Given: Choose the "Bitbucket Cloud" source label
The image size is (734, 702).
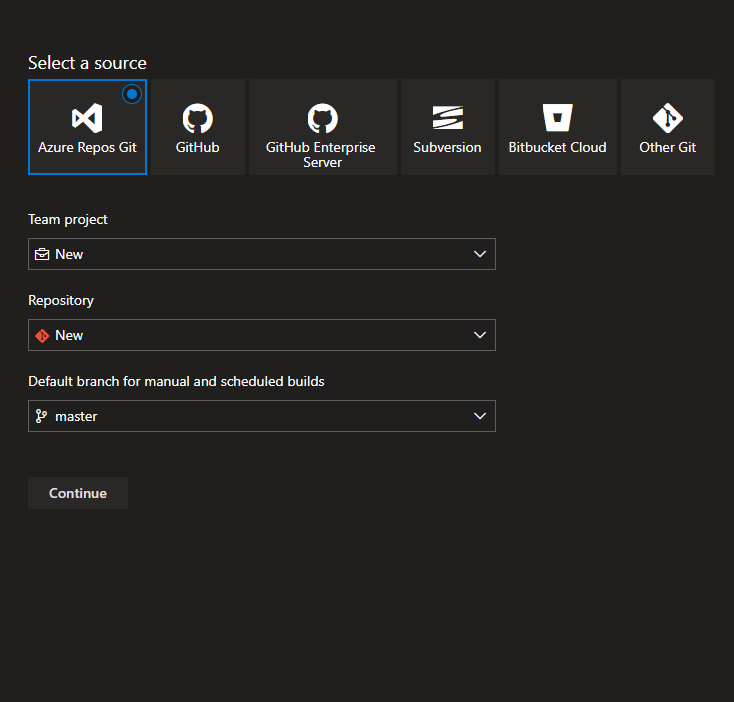Looking at the screenshot, I should click(x=557, y=147).
